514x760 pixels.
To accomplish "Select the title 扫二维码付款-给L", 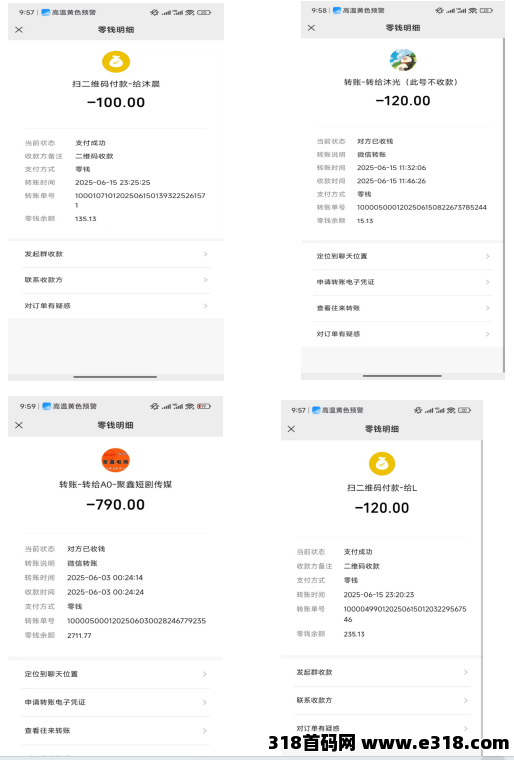I will [382, 488].
